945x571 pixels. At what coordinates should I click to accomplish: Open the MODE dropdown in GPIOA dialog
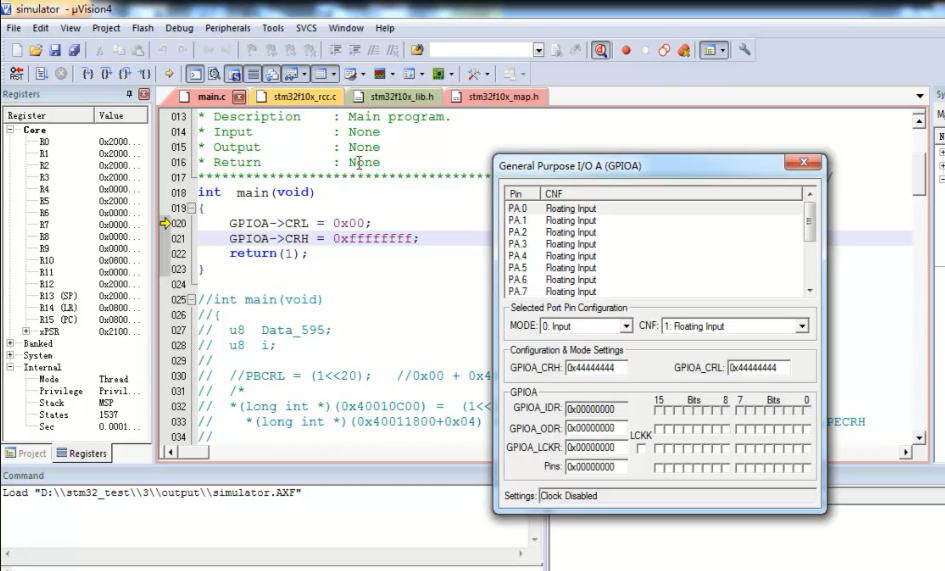(x=626, y=326)
